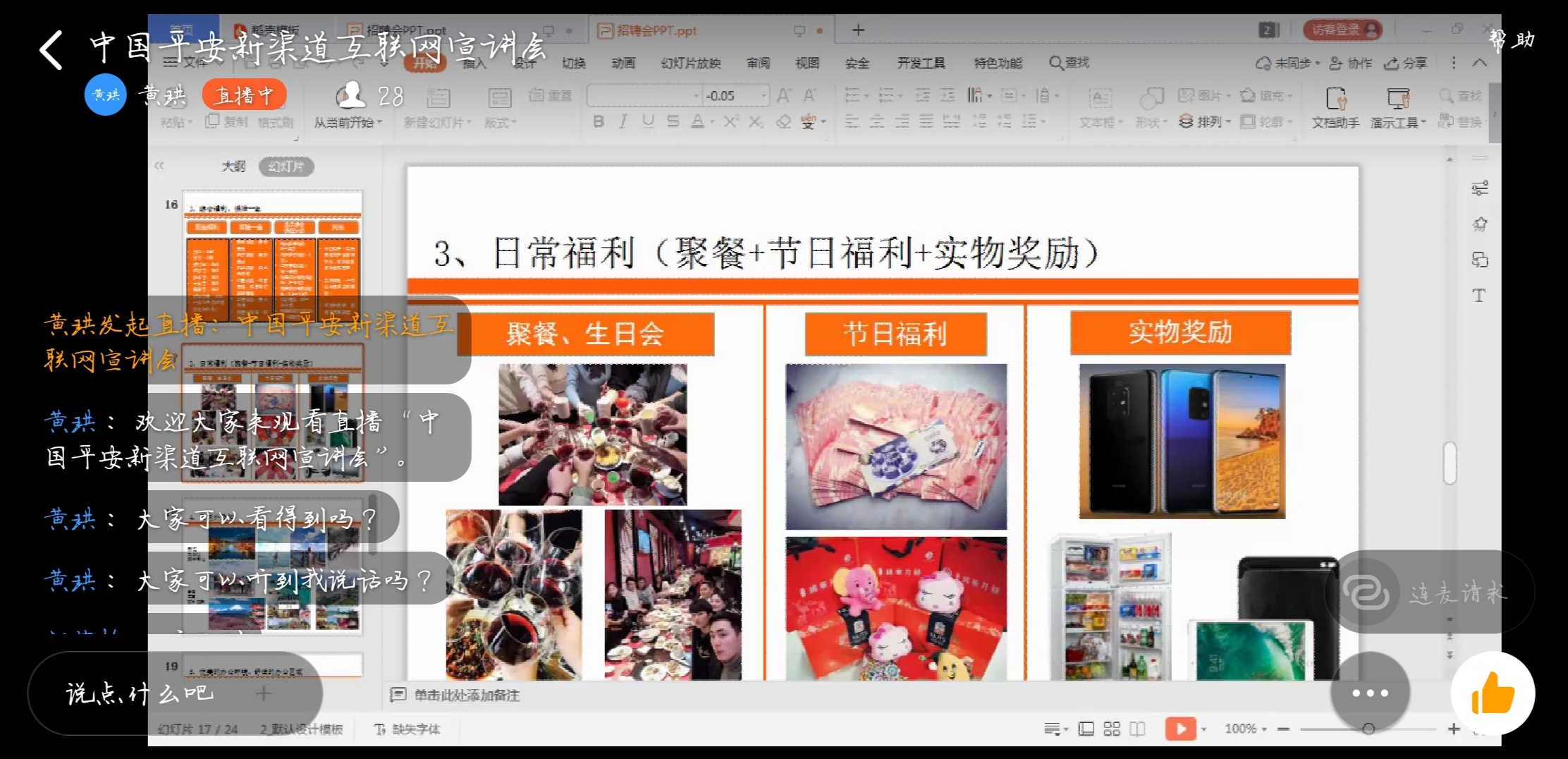Open the 安全 ribbon tab
This screenshot has height=759, width=1568.
point(857,63)
